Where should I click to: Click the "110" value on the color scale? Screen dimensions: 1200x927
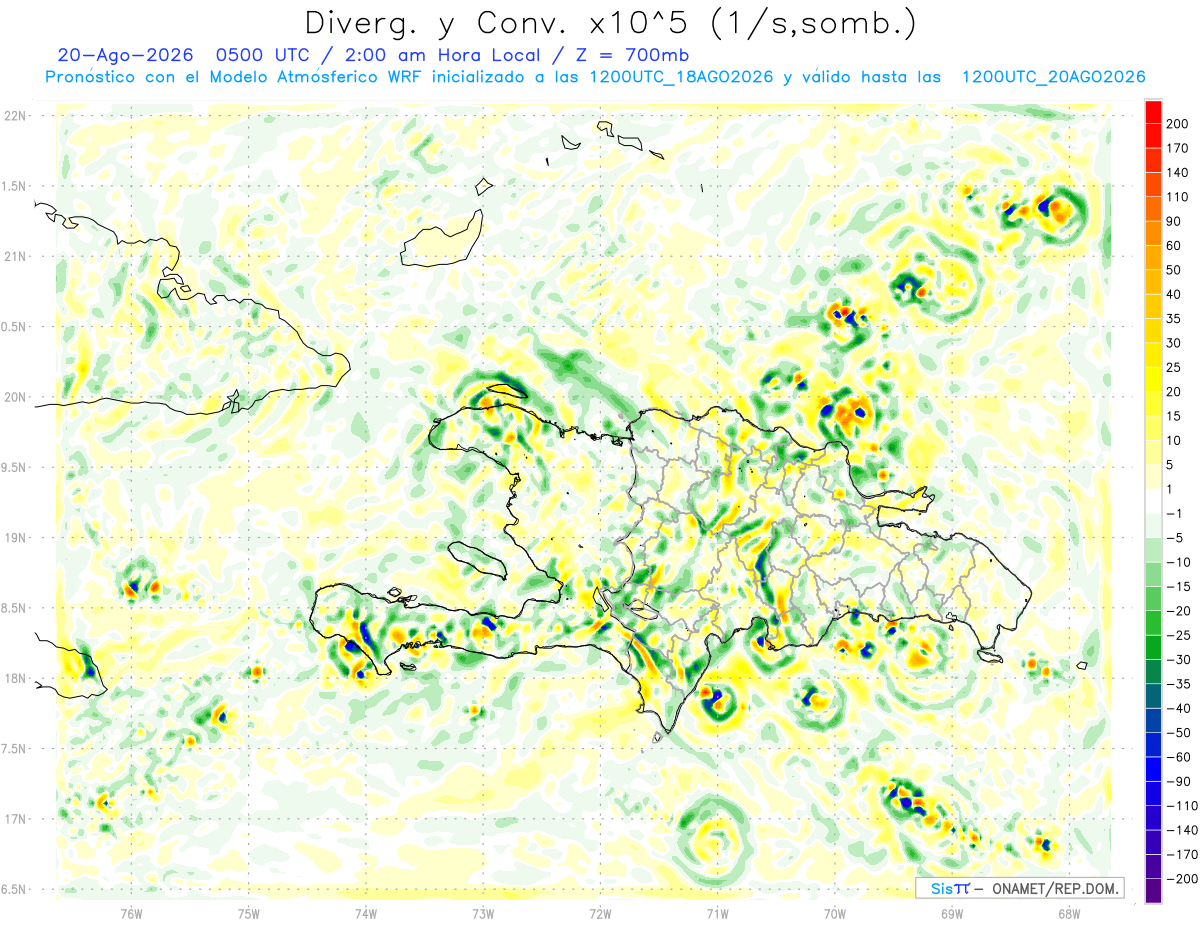(x=1178, y=197)
